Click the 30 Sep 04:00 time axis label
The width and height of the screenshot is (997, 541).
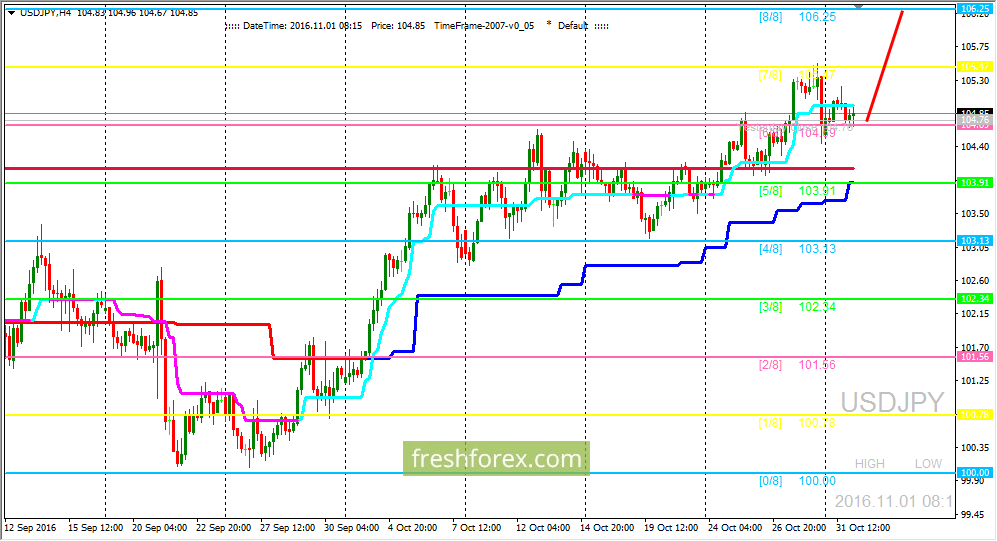(x=352, y=528)
